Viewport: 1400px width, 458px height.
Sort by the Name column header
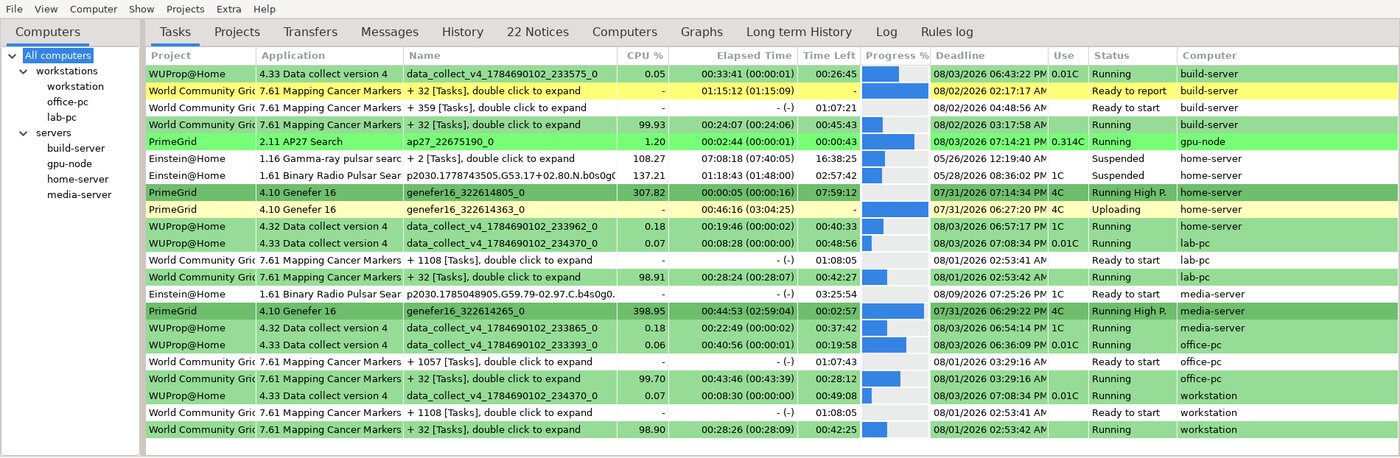coord(510,56)
